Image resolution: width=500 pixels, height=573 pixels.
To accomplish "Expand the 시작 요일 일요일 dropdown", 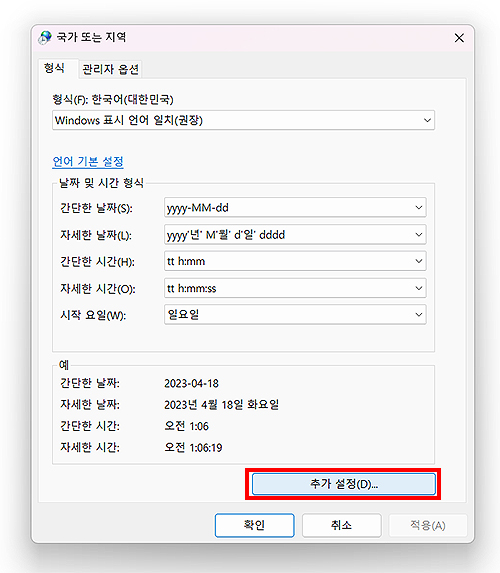I will pyautogui.click(x=295, y=315).
